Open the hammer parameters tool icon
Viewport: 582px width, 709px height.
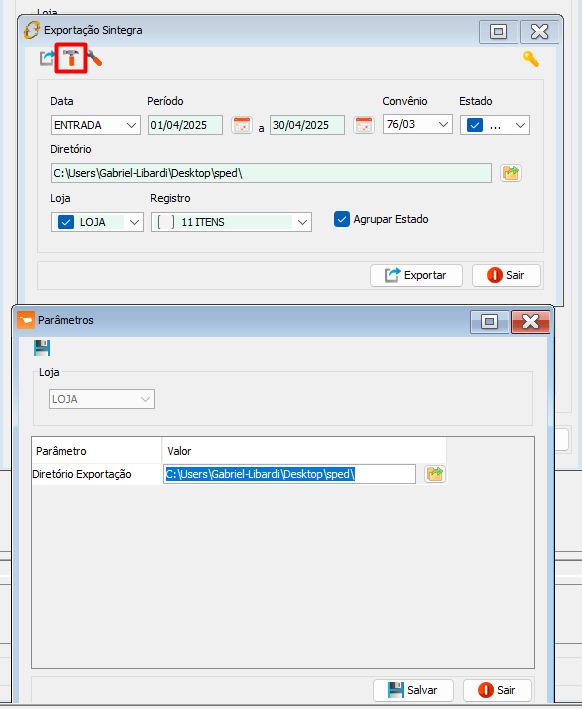coord(71,58)
